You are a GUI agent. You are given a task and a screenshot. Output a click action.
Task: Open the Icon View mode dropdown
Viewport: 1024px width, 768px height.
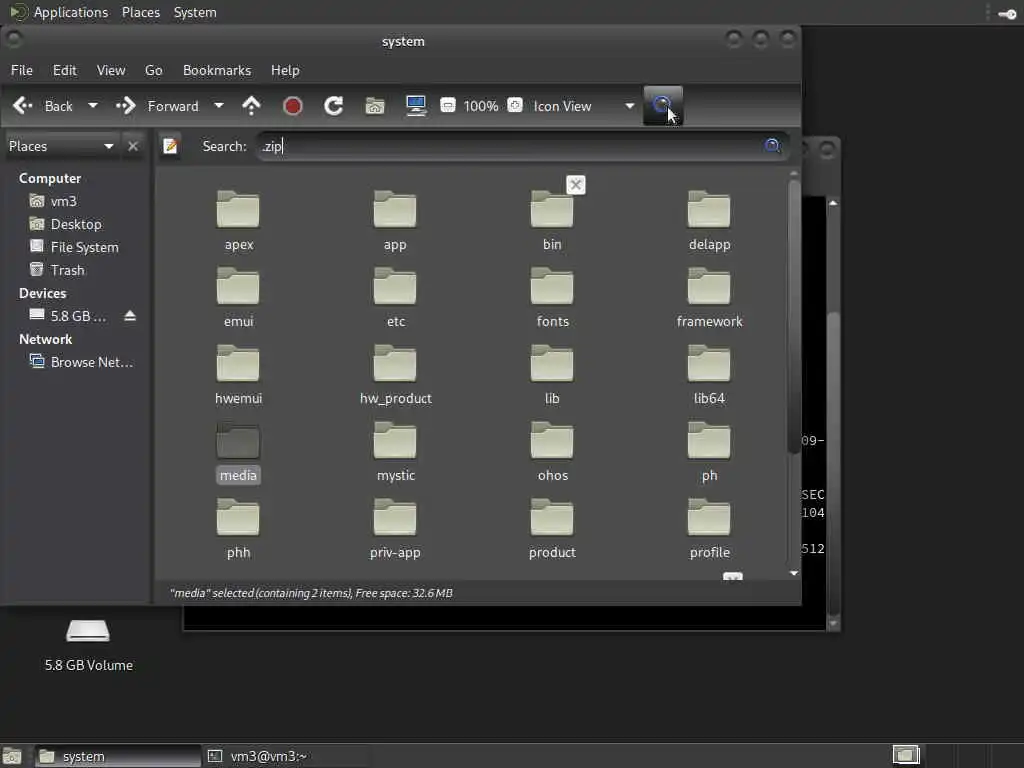583,106
